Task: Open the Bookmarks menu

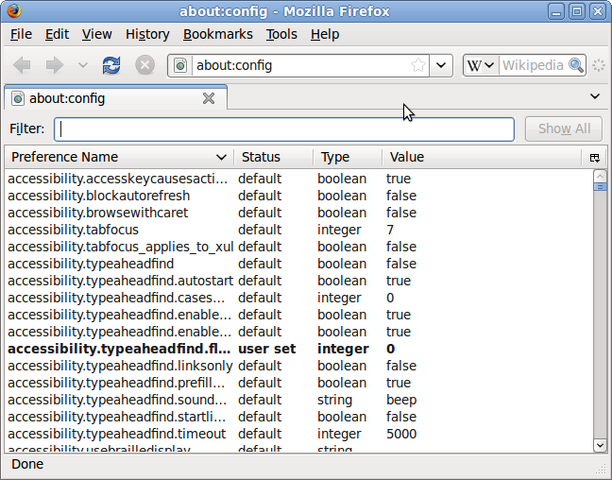Action: (x=218, y=34)
